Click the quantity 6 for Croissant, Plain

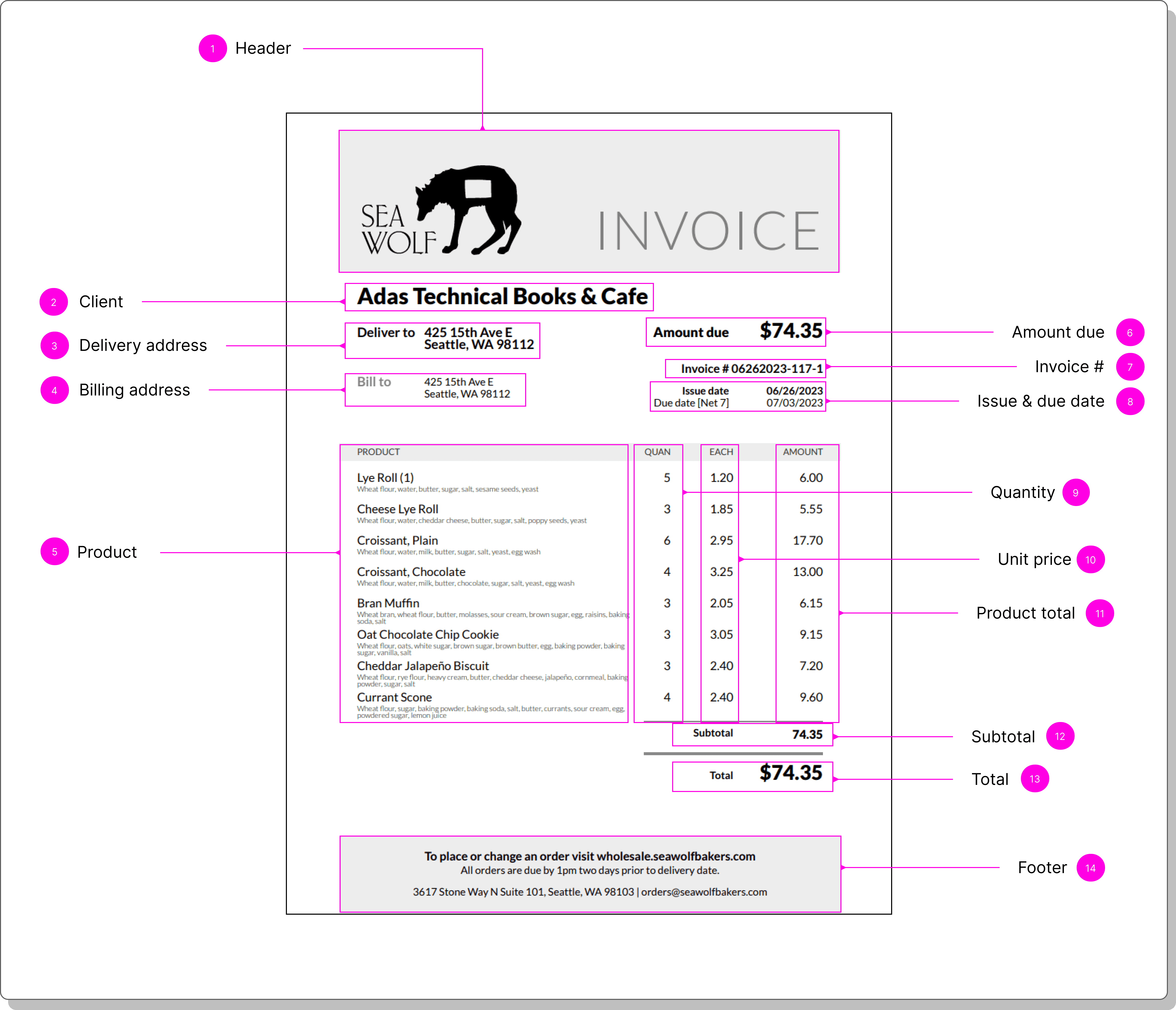pos(667,540)
